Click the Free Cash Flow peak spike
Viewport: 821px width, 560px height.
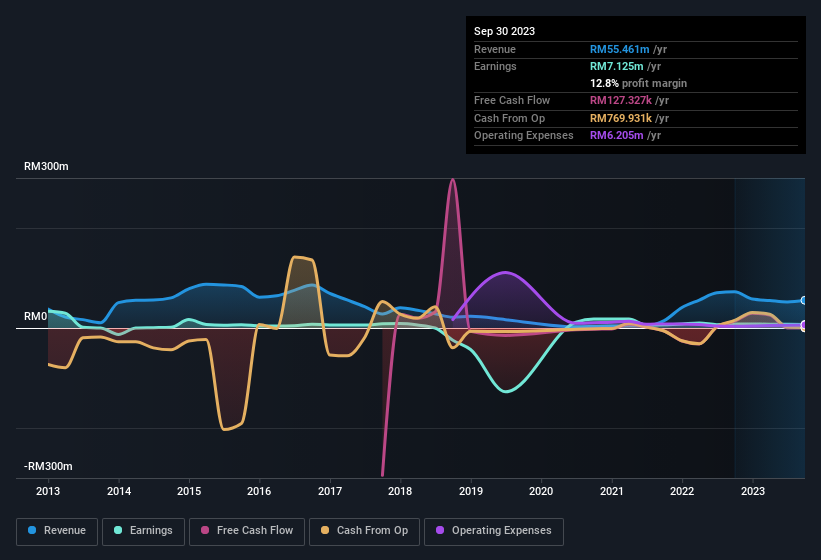pyautogui.click(x=453, y=181)
